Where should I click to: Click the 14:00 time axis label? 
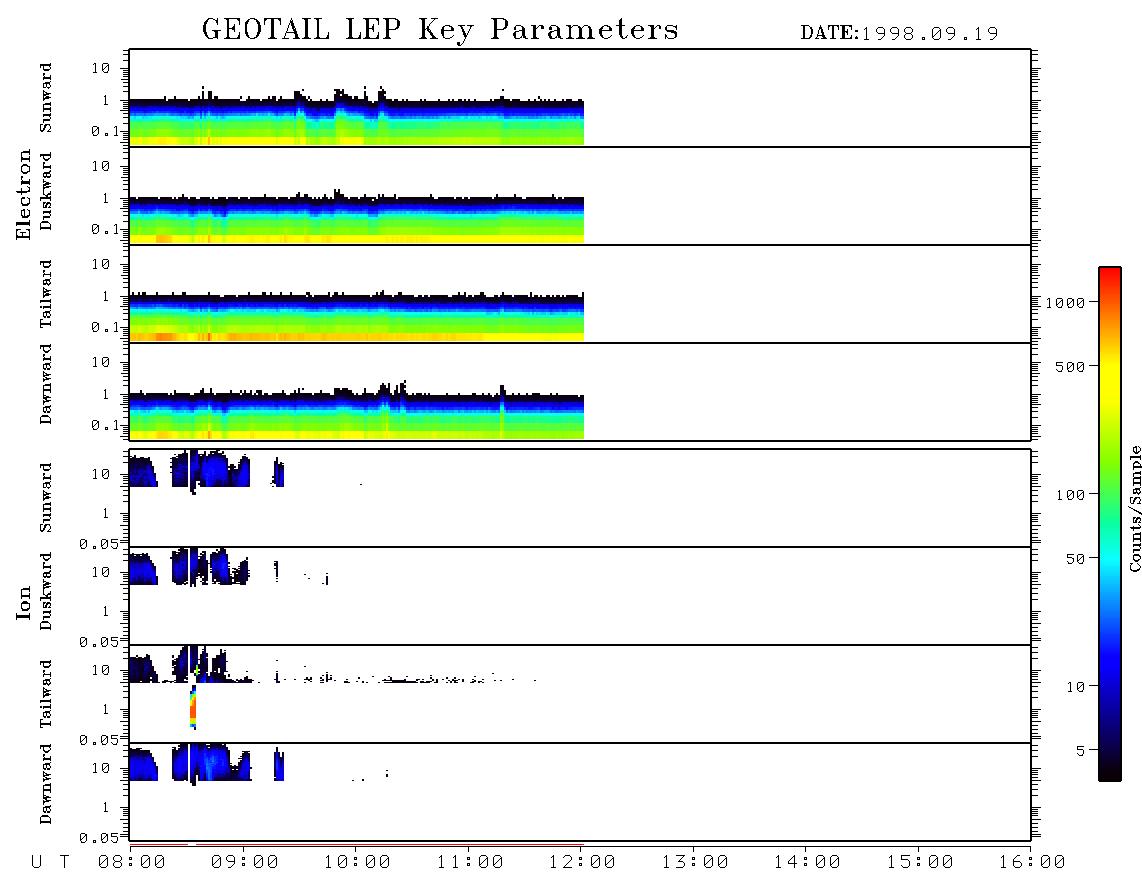(x=807, y=863)
